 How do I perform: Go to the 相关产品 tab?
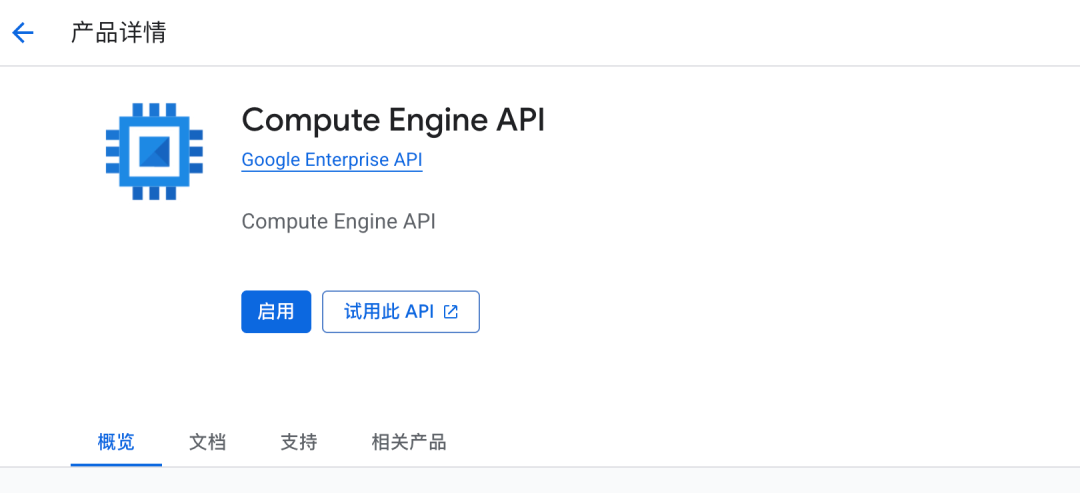click(408, 442)
